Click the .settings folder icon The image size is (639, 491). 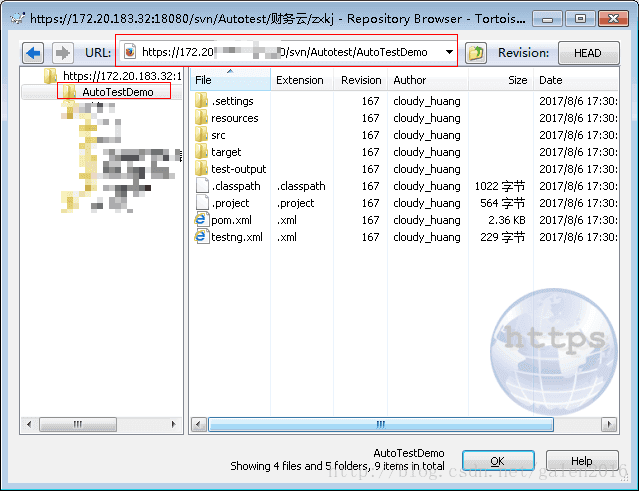pos(201,101)
